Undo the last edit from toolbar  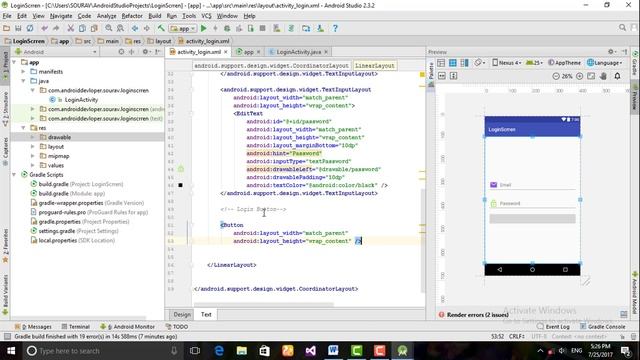[x=44, y=28]
